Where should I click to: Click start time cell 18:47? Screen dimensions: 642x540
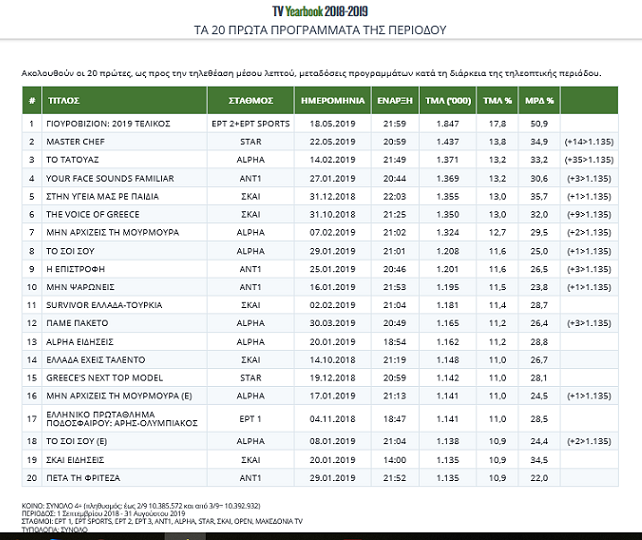pos(395,419)
